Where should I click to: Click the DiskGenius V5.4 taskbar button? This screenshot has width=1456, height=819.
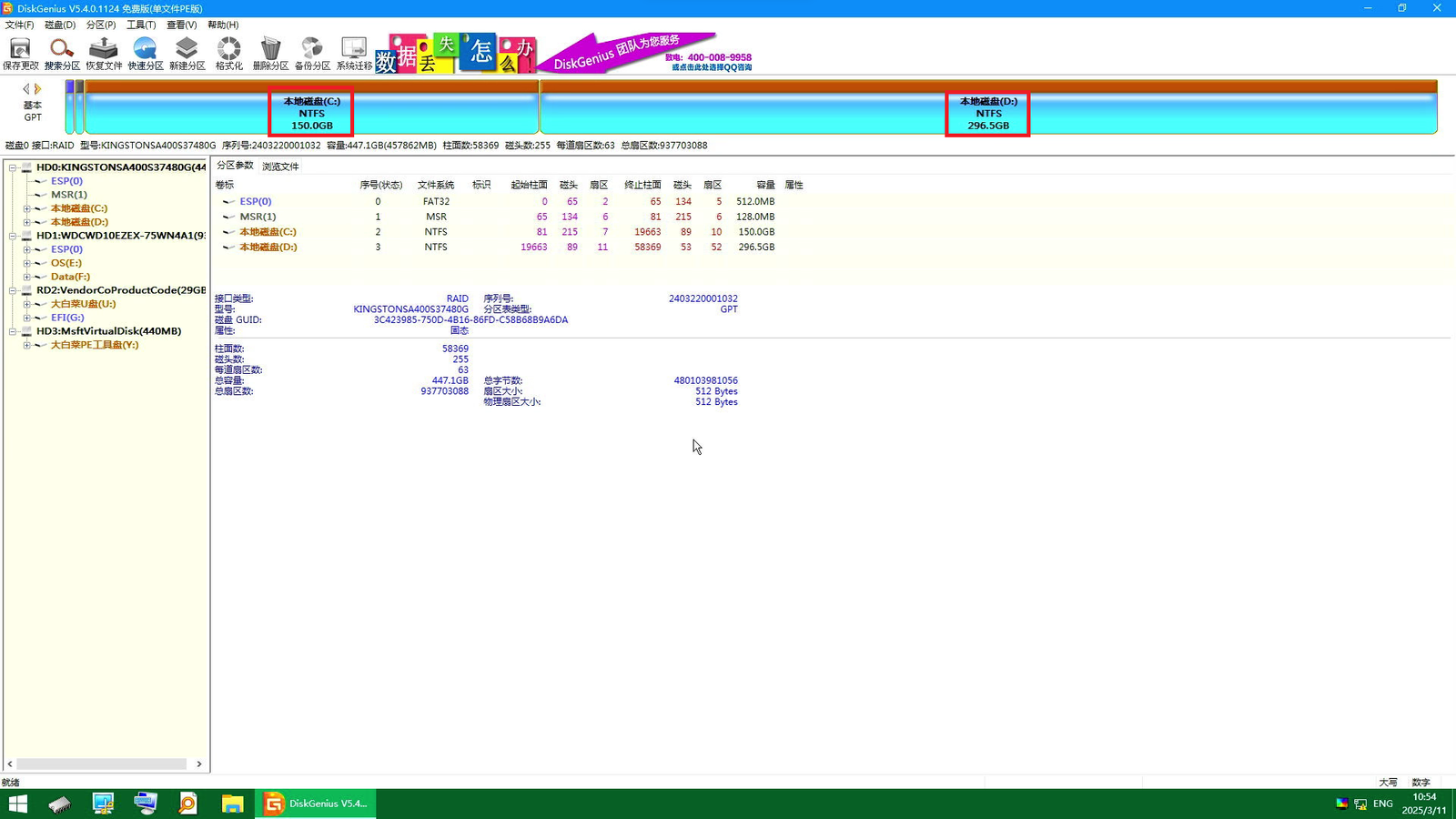pyautogui.click(x=315, y=804)
